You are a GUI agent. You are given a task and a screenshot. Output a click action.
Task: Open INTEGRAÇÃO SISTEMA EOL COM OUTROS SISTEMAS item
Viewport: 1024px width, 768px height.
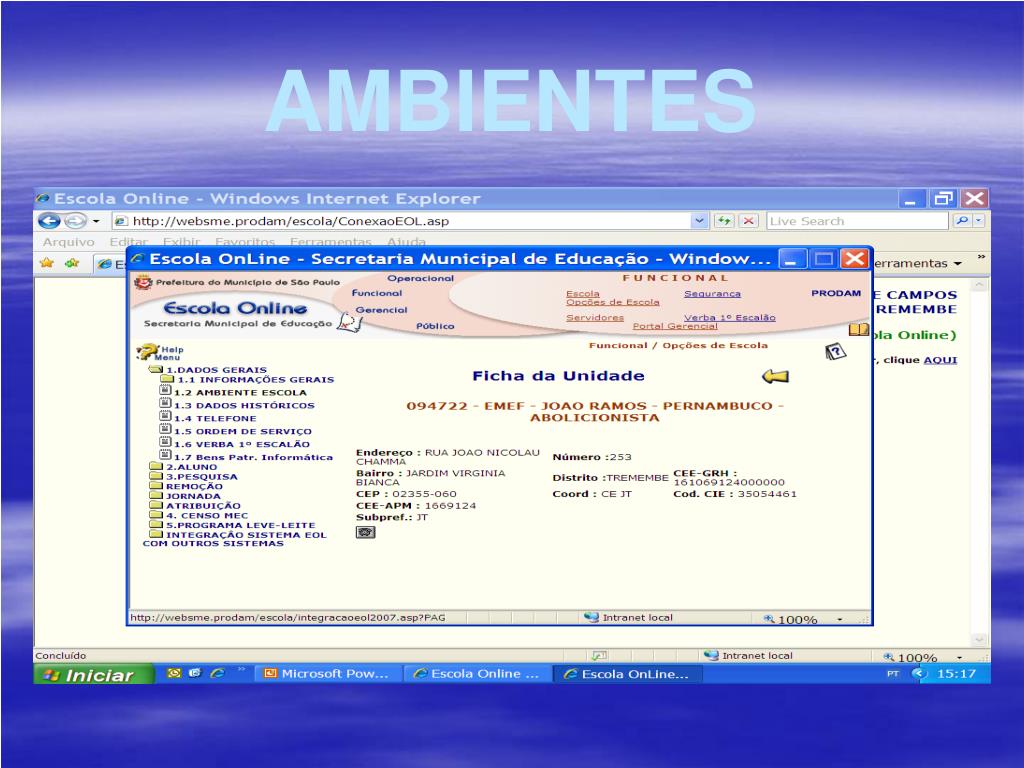(x=235, y=539)
